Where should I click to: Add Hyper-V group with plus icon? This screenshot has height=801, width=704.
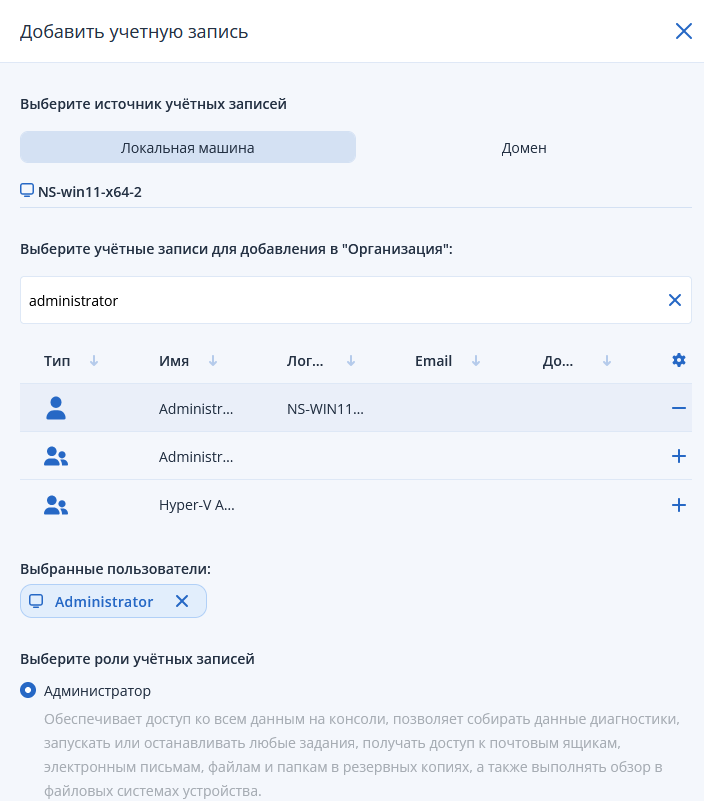tap(678, 505)
